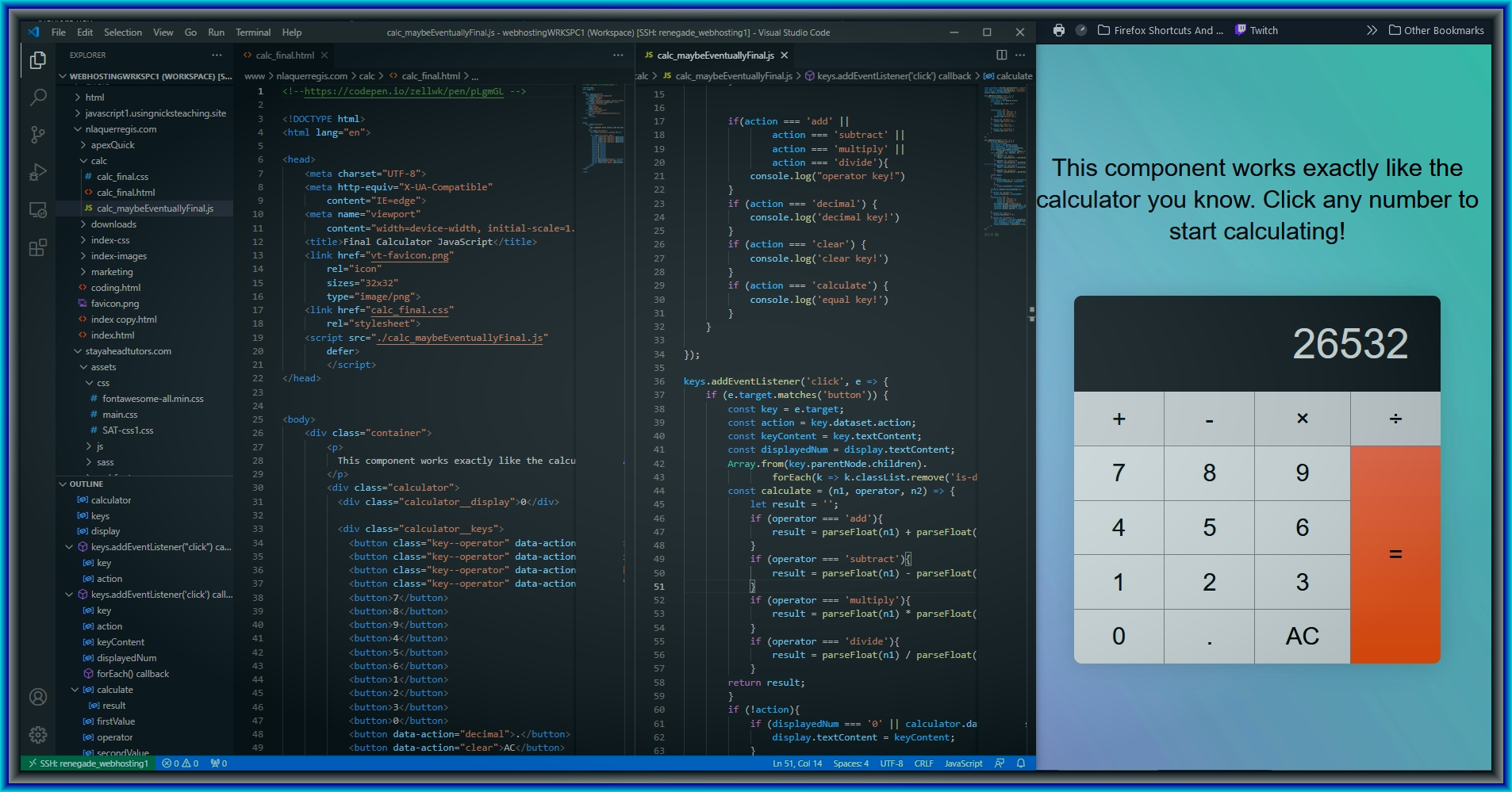Open Firefox Shortcuts And bookmark folder

coord(1161,30)
